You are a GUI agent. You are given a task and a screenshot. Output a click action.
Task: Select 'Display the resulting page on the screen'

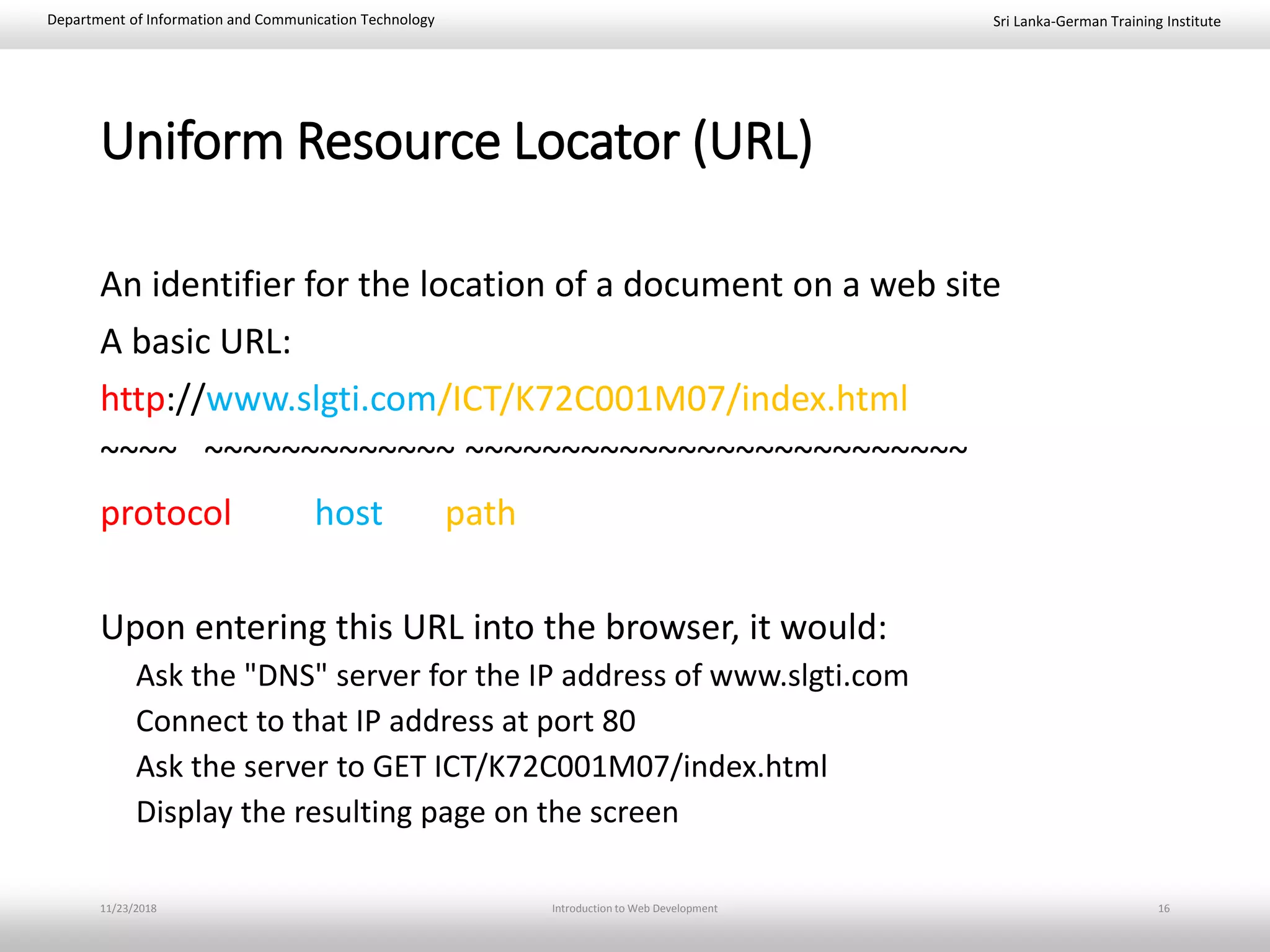[x=407, y=813]
